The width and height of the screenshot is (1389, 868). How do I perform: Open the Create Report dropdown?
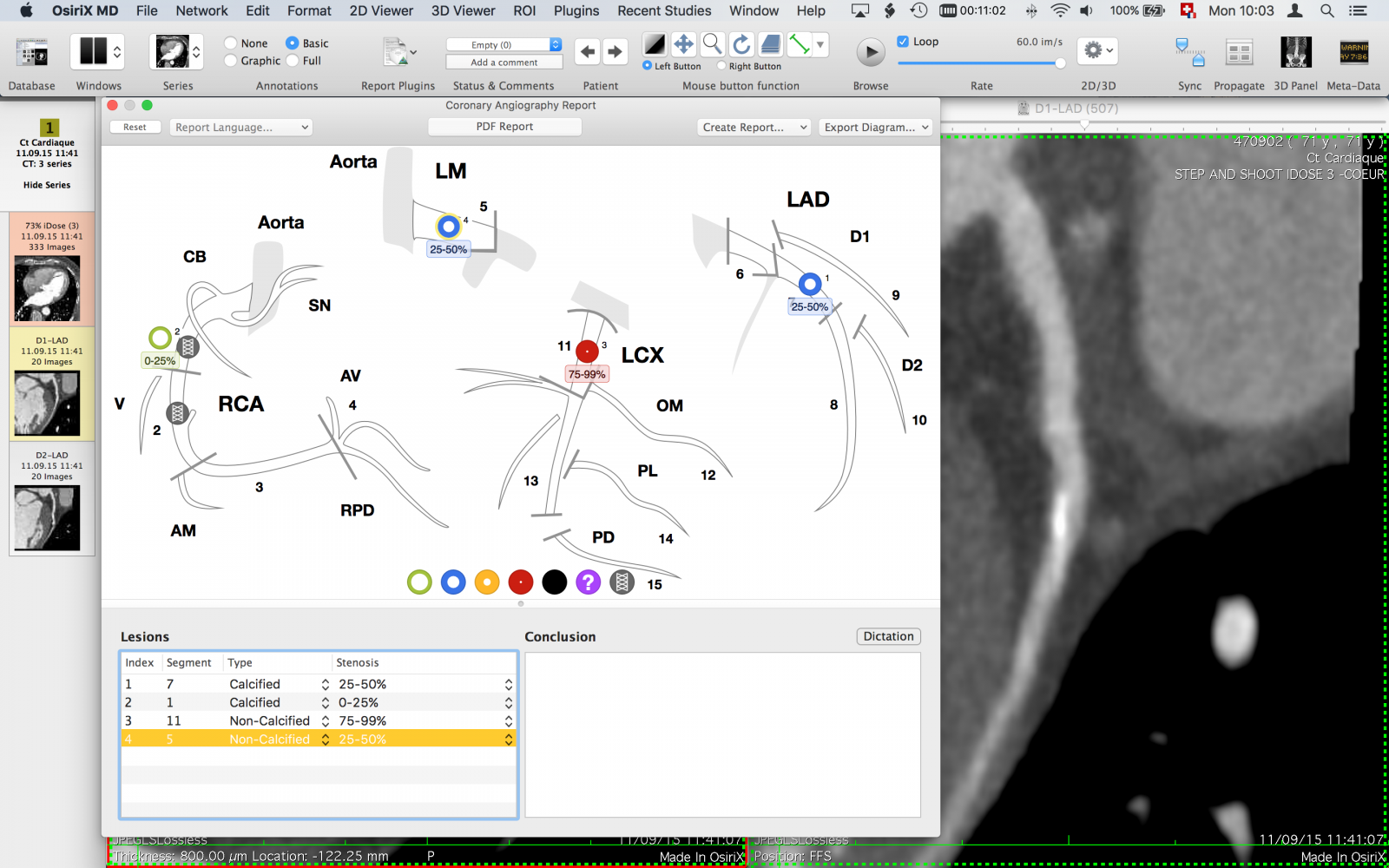coord(753,127)
